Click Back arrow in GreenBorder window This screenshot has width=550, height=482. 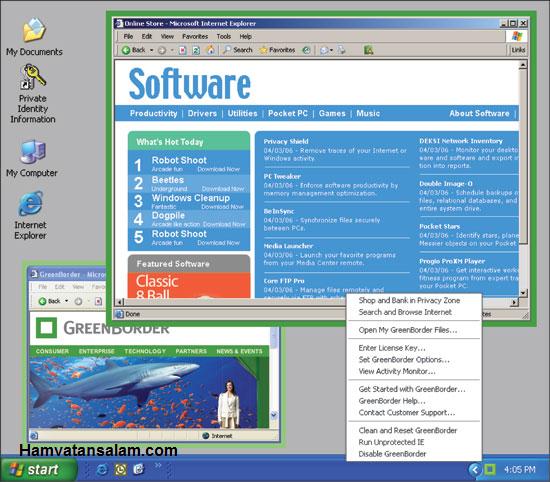pos(42,301)
